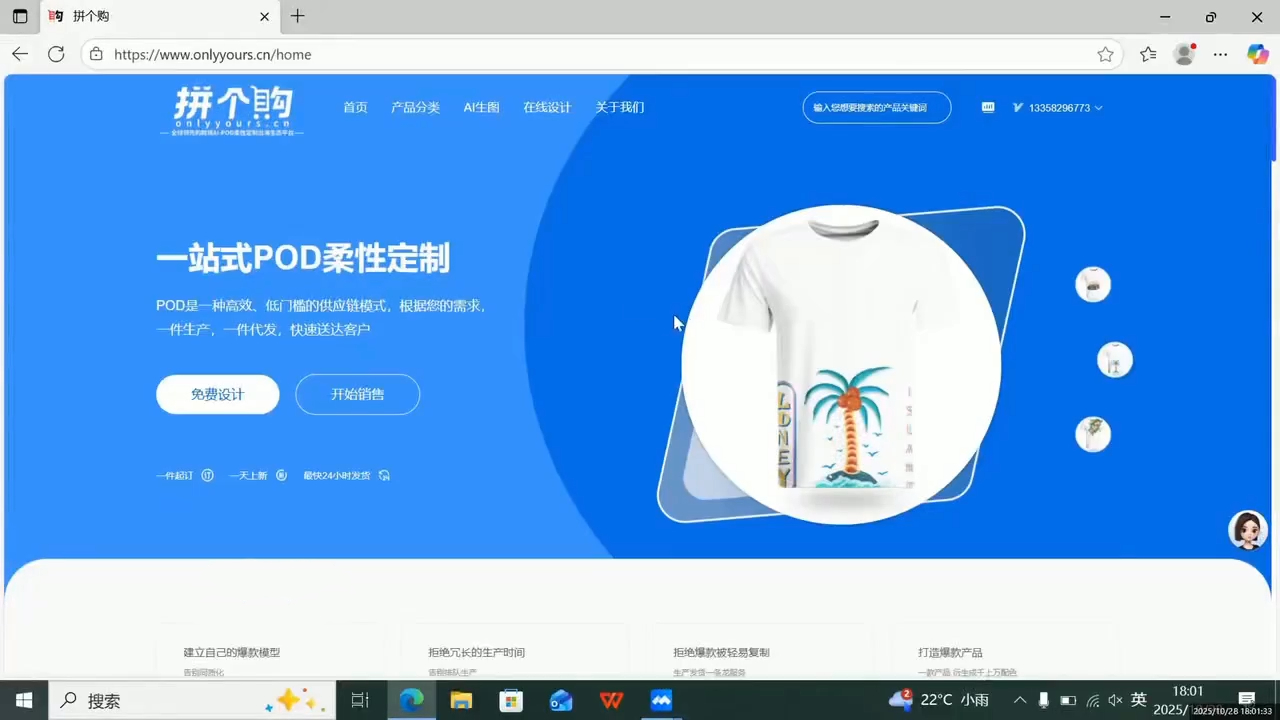Click the palm tree T-shirt image
Screen dimensions: 1280x720
click(x=841, y=364)
